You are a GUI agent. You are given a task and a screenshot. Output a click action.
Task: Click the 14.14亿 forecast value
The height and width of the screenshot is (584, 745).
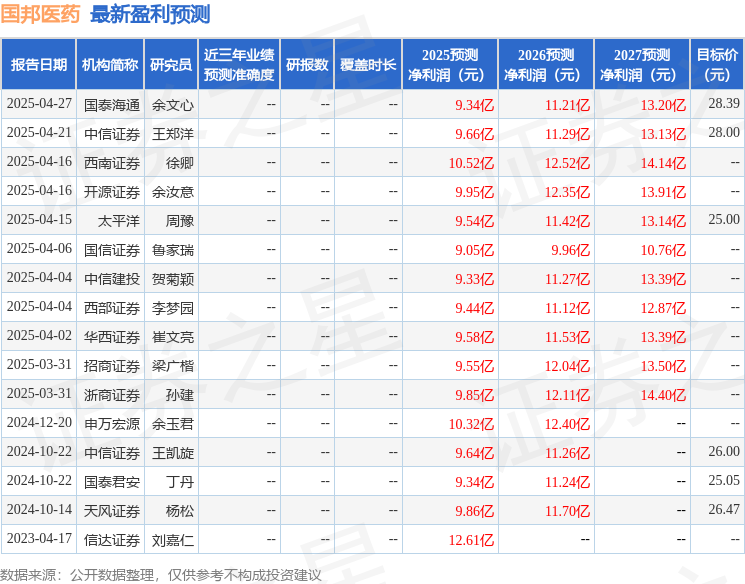pyautogui.click(x=663, y=163)
